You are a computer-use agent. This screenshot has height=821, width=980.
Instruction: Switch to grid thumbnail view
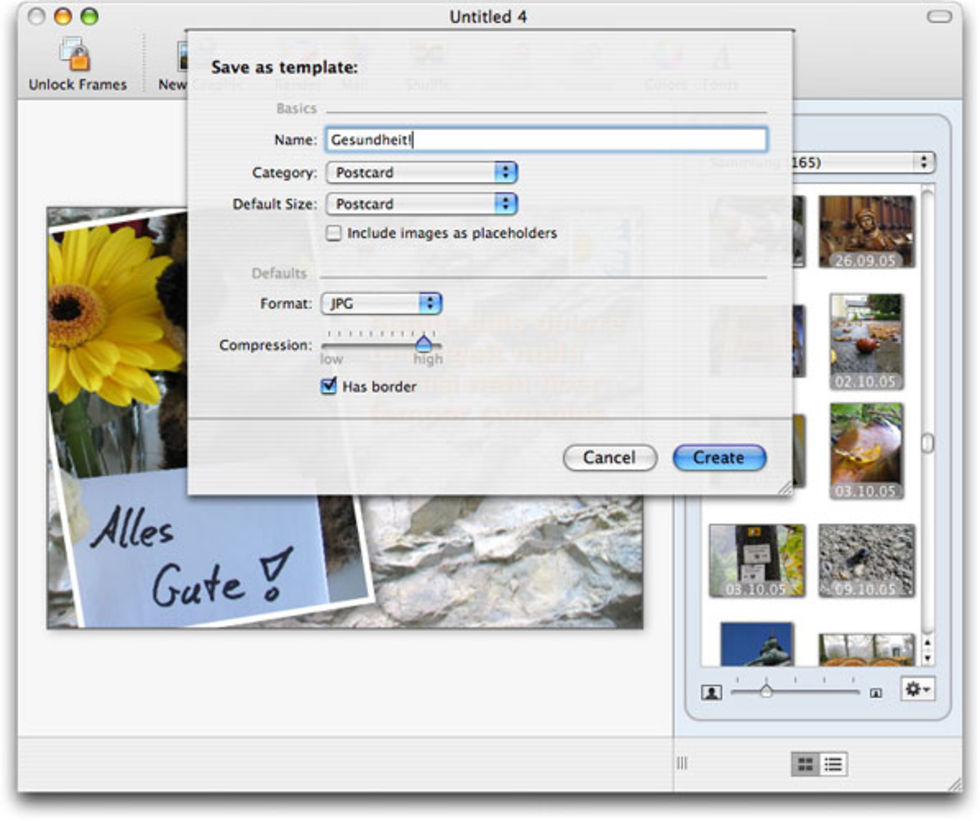pyautogui.click(x=805, y=765)
